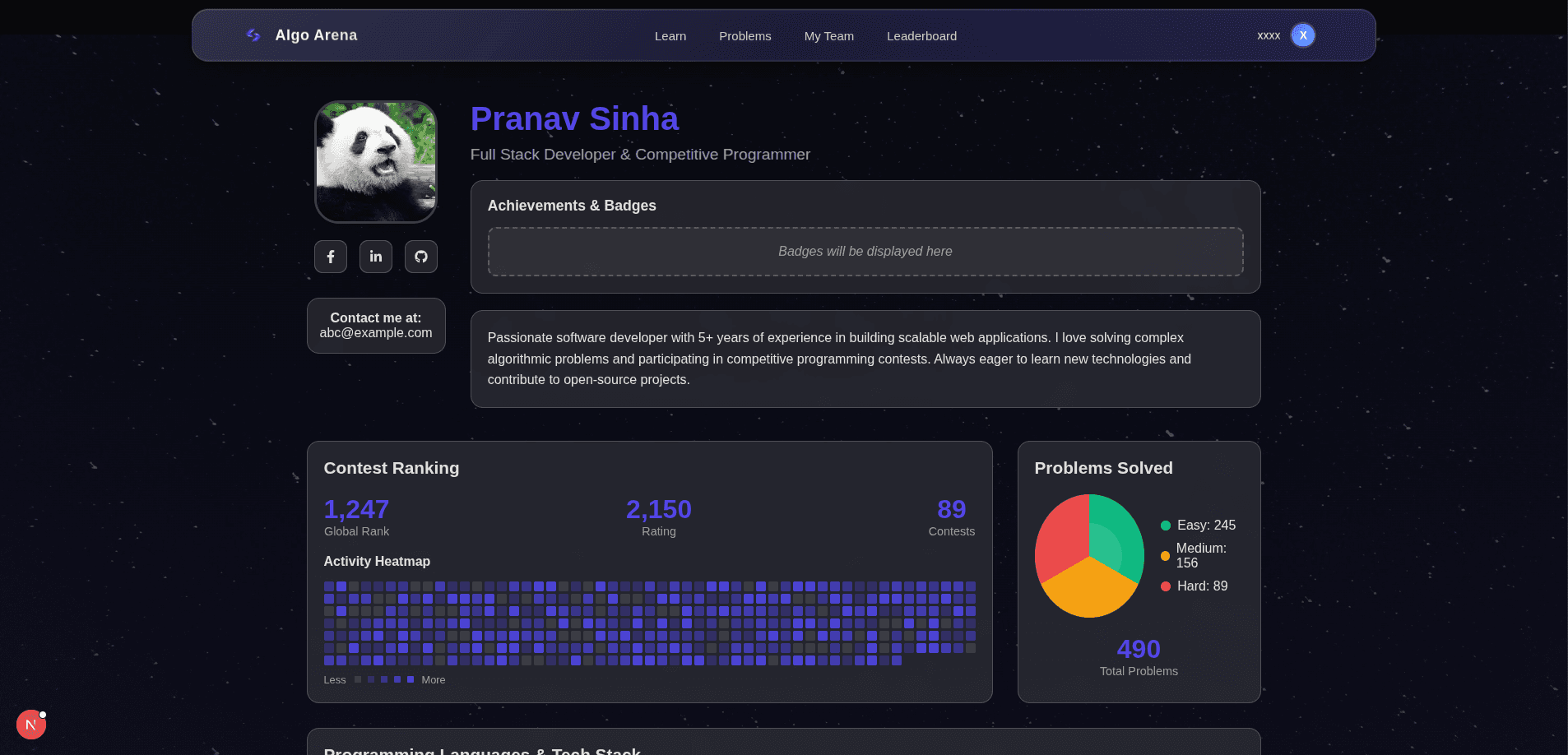This screenshot has width=1568, height=755.
Task: Click the badges placeholder box
Action: [865, 252]
